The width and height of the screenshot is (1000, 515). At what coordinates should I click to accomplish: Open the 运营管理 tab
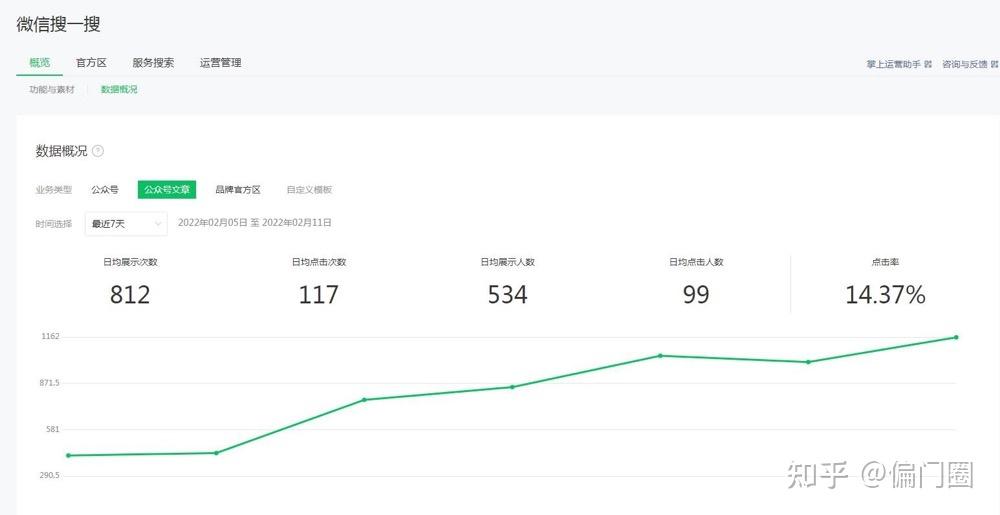(x=221, y=62)
